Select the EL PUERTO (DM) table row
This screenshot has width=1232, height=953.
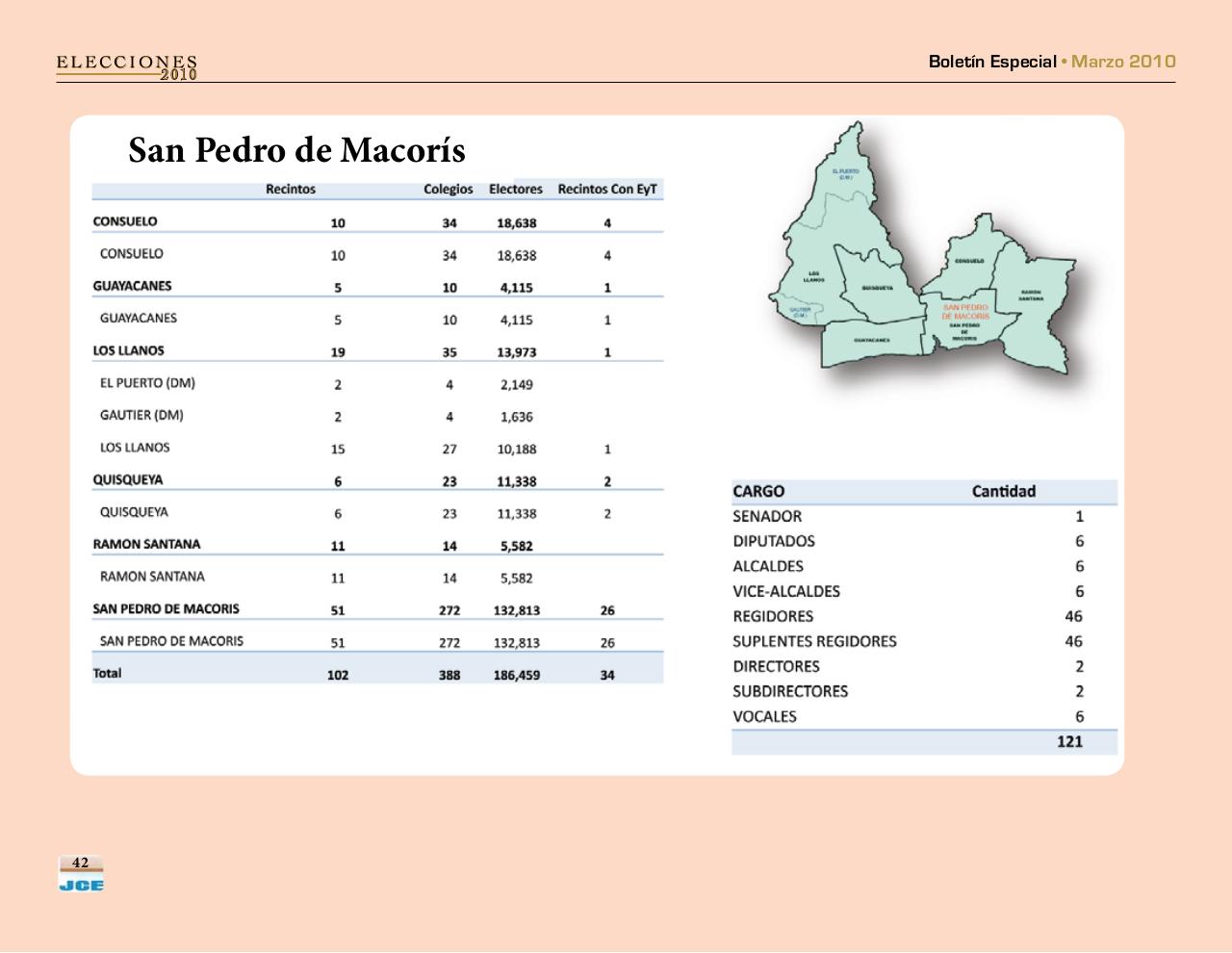146,383
